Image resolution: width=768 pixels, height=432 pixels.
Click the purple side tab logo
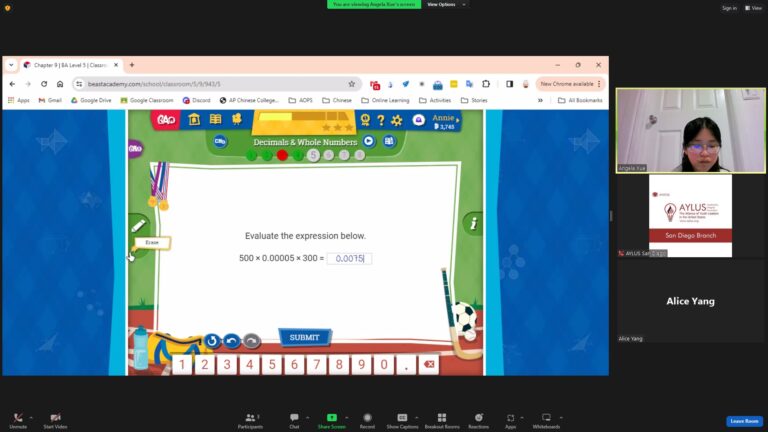tap(136, 148)
